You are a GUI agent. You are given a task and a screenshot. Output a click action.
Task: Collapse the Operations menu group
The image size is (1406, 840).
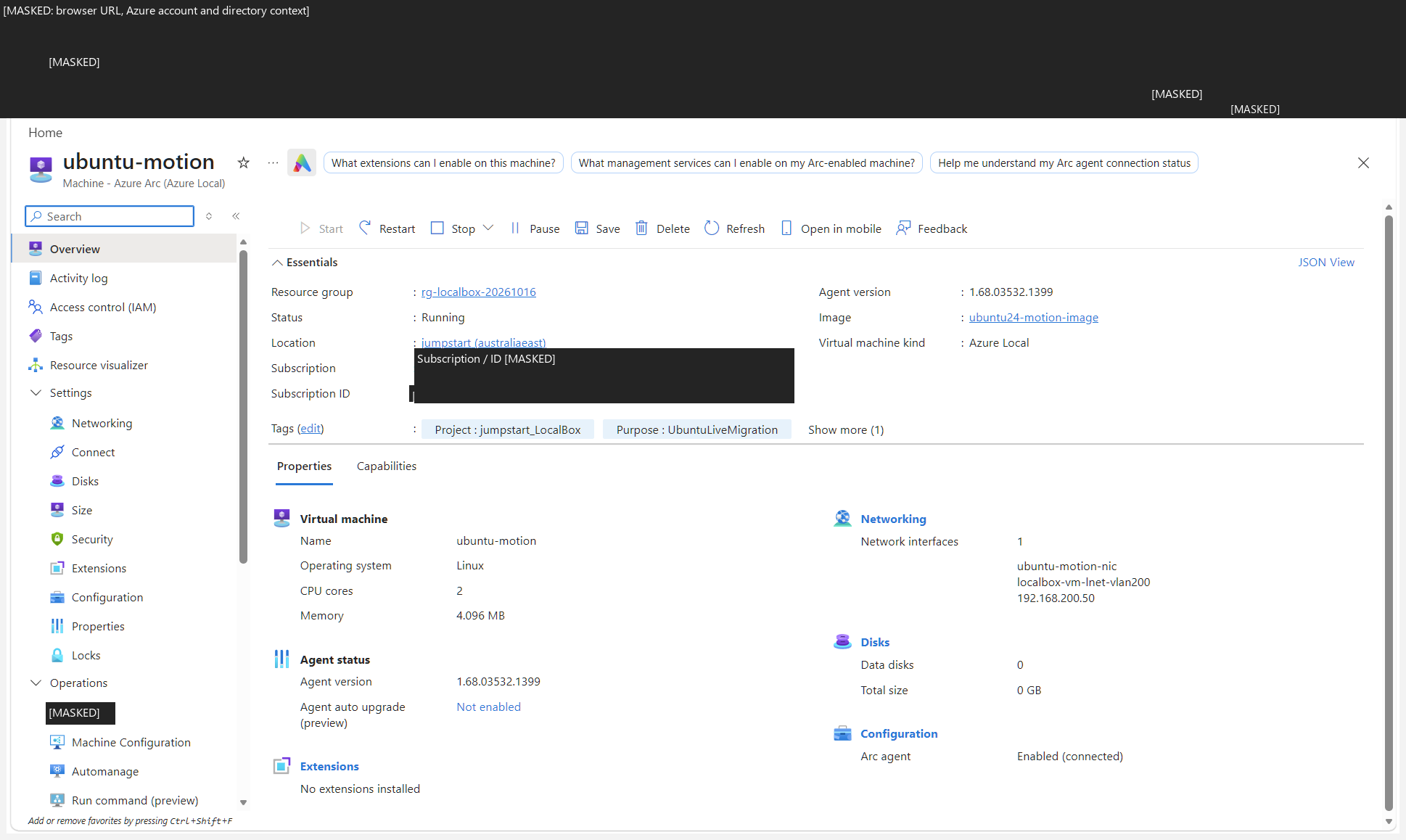click(x=36, y=683)
